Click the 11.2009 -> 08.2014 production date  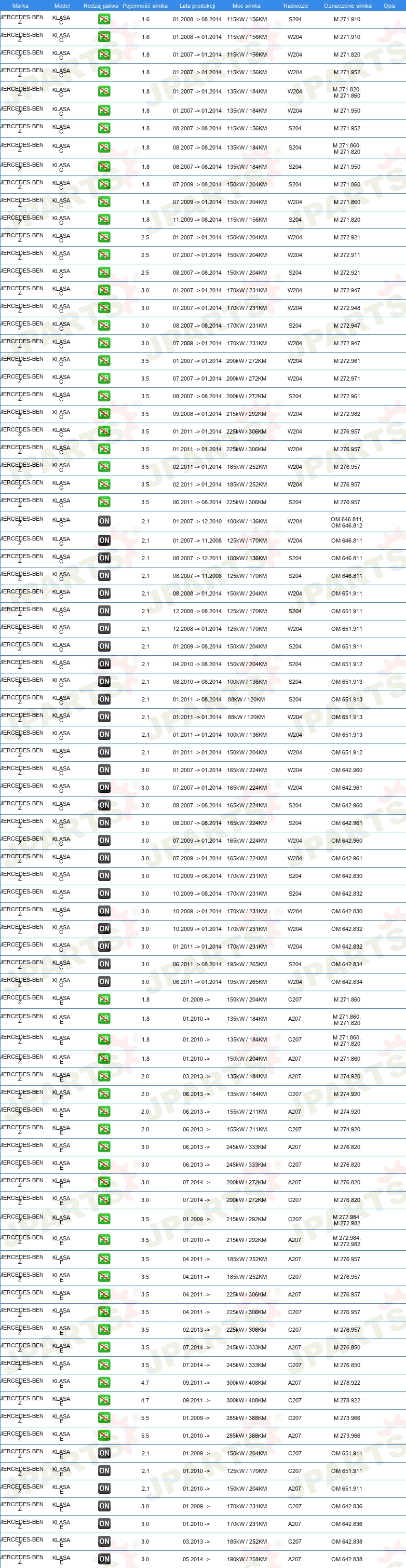[x=197, y=220]
